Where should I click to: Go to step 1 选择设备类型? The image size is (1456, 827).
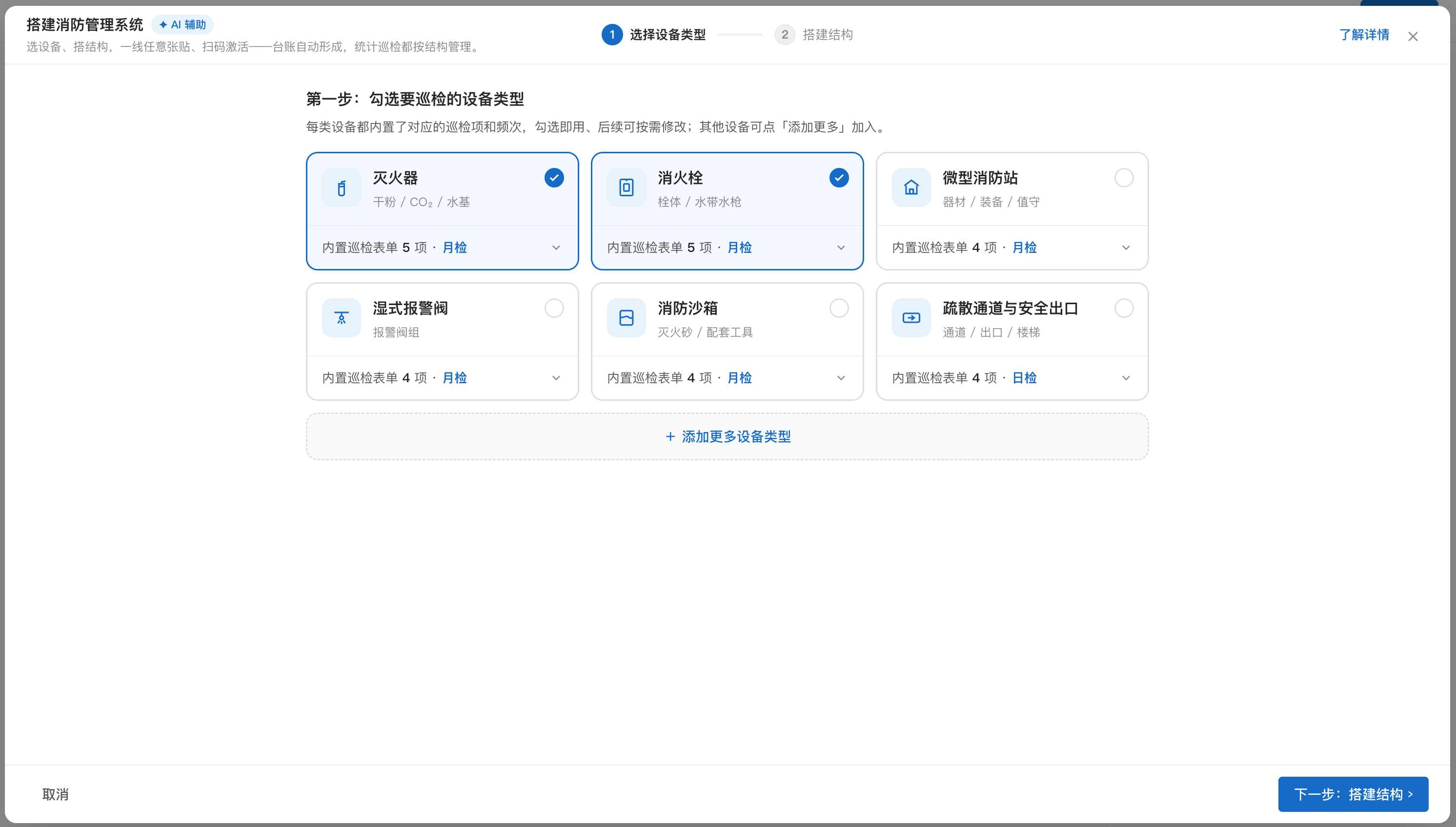pyautogui.click(x=653, y=35)
